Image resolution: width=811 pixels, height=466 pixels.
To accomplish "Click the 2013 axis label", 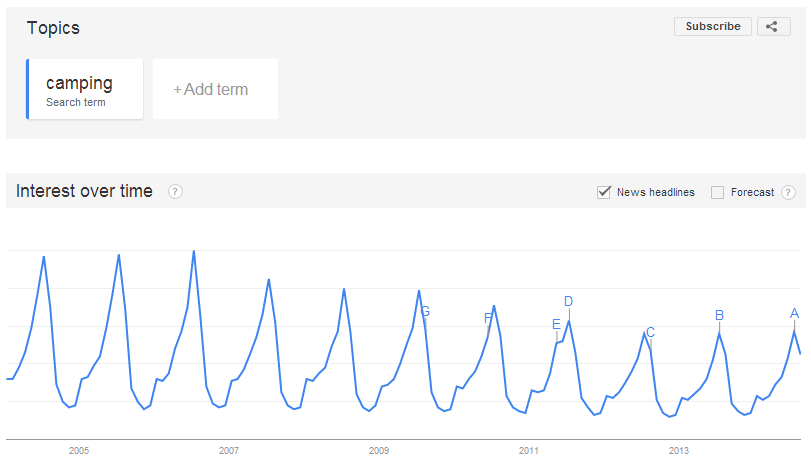I will [x=679, y=450].
